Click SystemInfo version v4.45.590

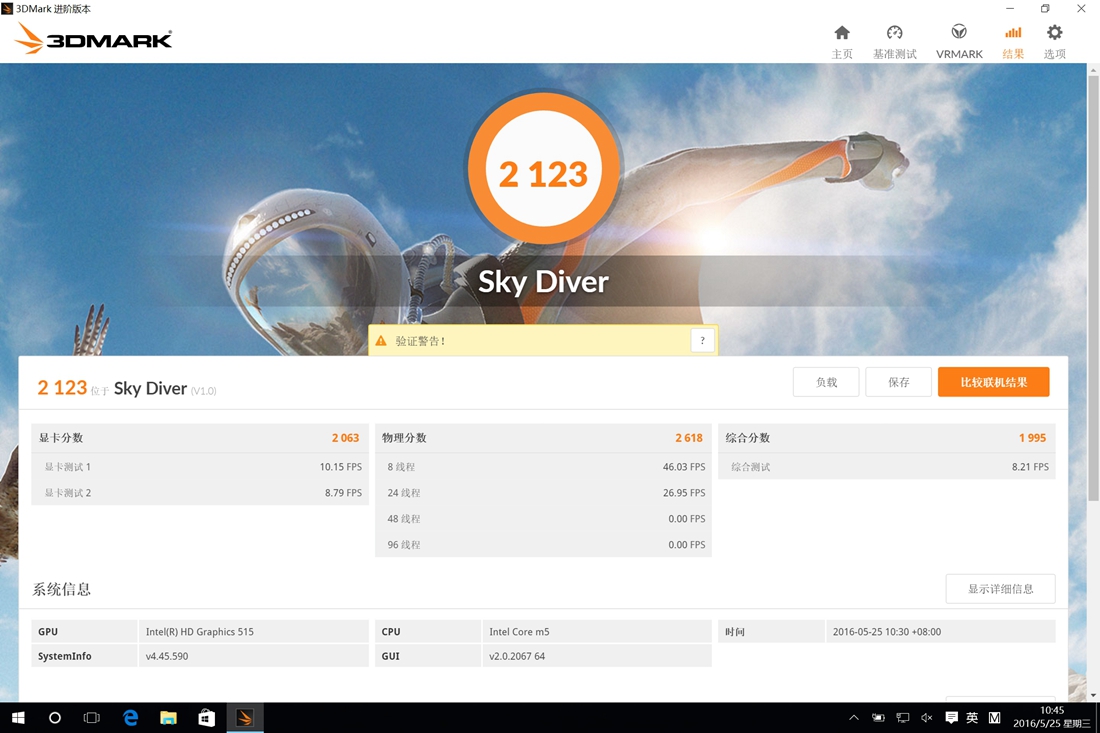pos(167,656)
